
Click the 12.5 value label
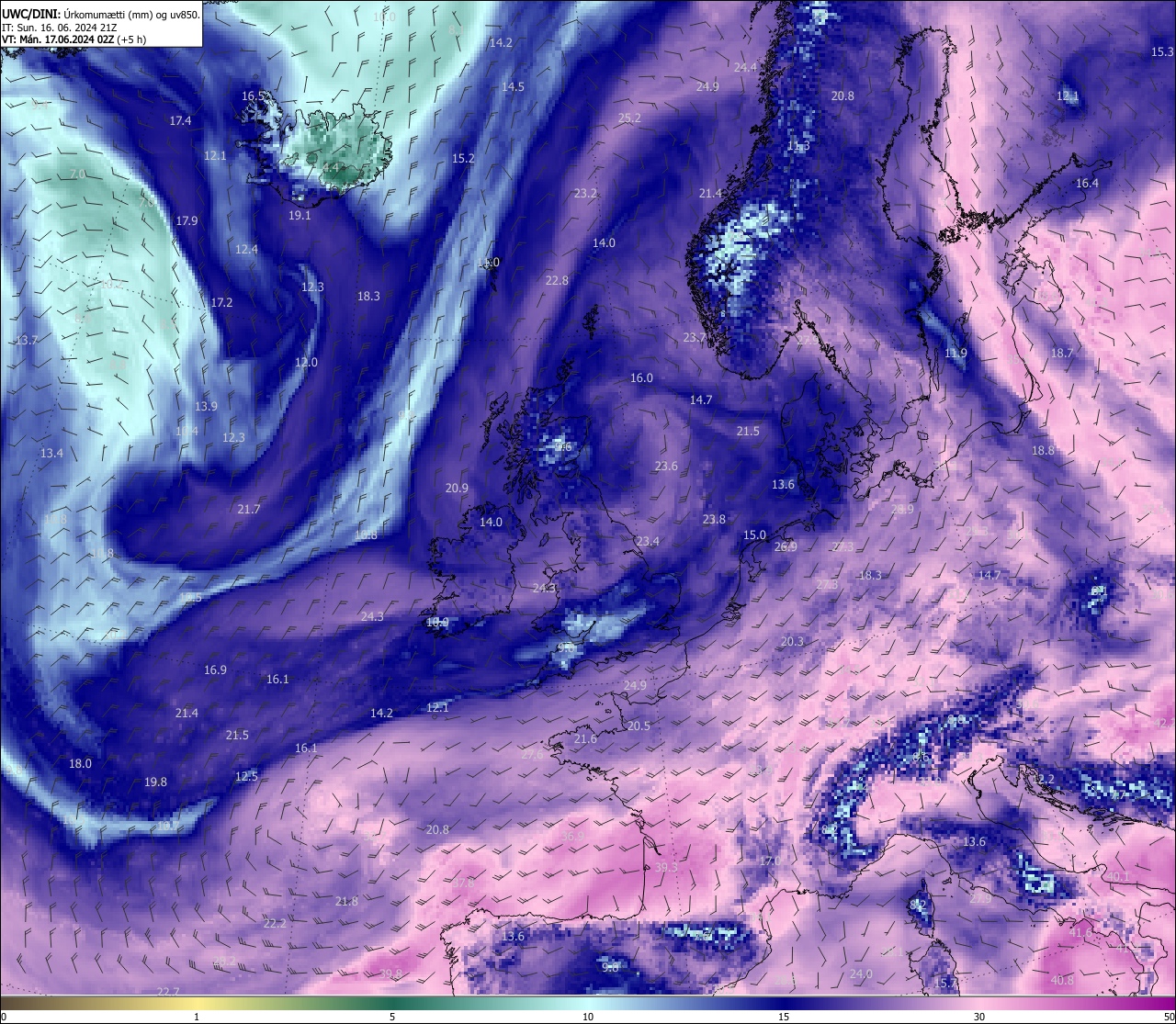pyautogui.click(x=246, y=776)
